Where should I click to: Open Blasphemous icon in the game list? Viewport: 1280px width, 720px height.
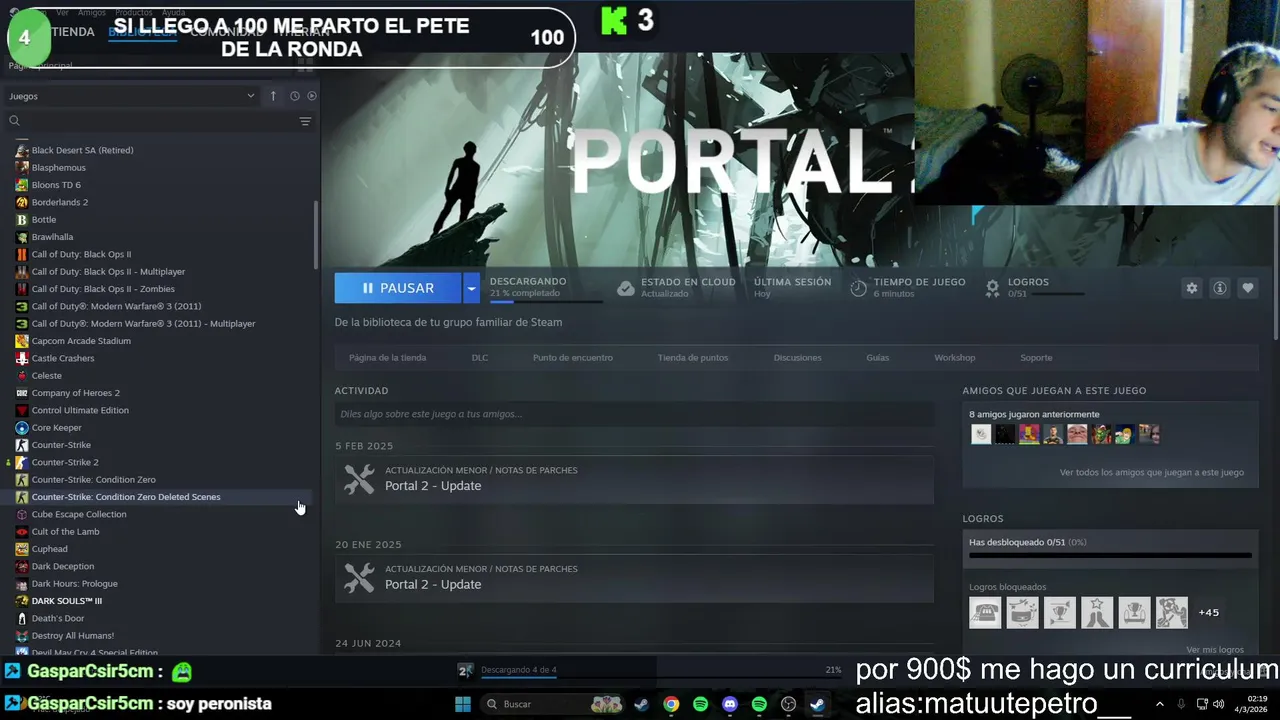pyautogui.click(x=22, y=167)
